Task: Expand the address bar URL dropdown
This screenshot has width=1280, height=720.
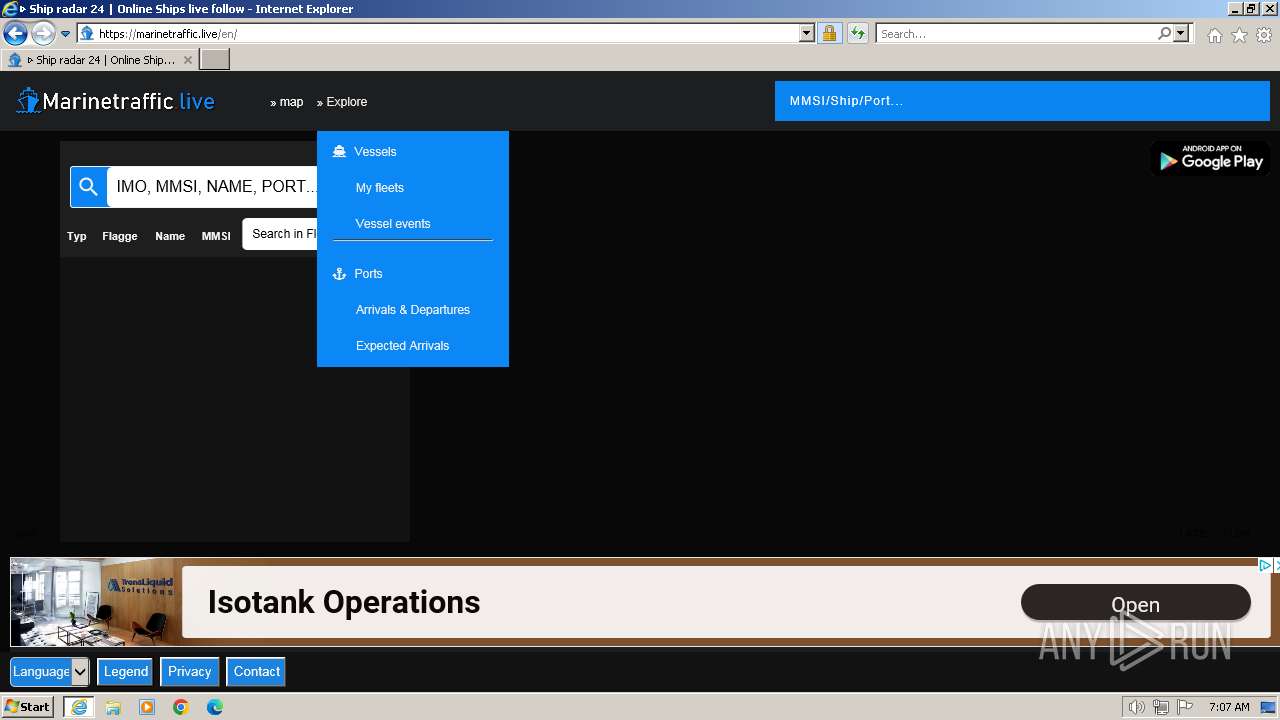Action: 807,33
